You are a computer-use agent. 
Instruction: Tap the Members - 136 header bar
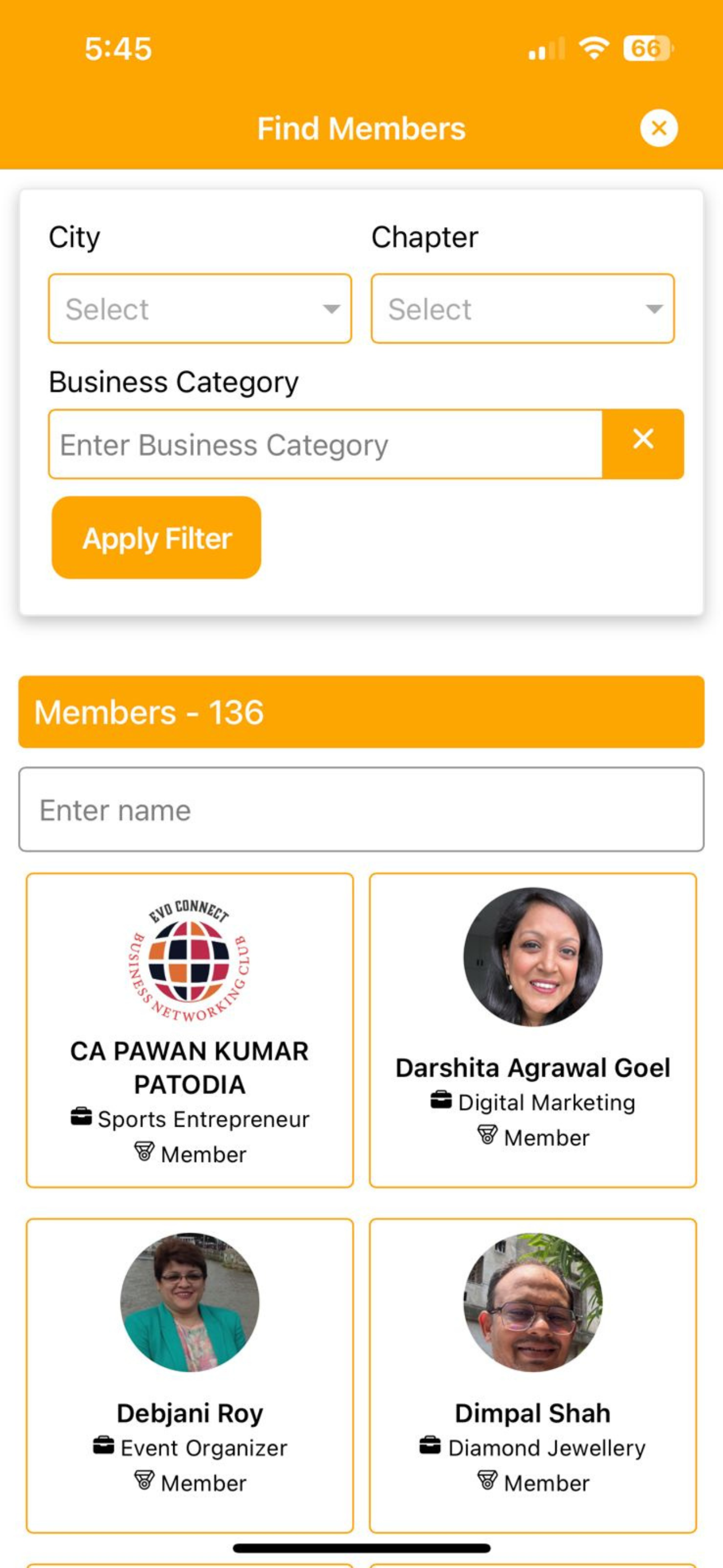tap(361, 712)
